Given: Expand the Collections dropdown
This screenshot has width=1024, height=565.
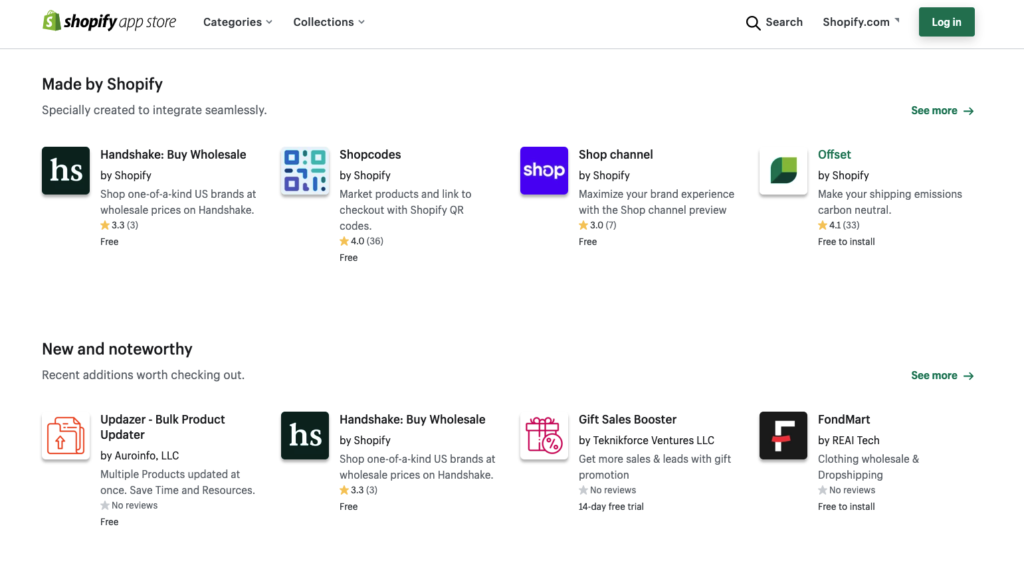Looking at the screenshot, I should pyautogui.click(x=328, y=22).
